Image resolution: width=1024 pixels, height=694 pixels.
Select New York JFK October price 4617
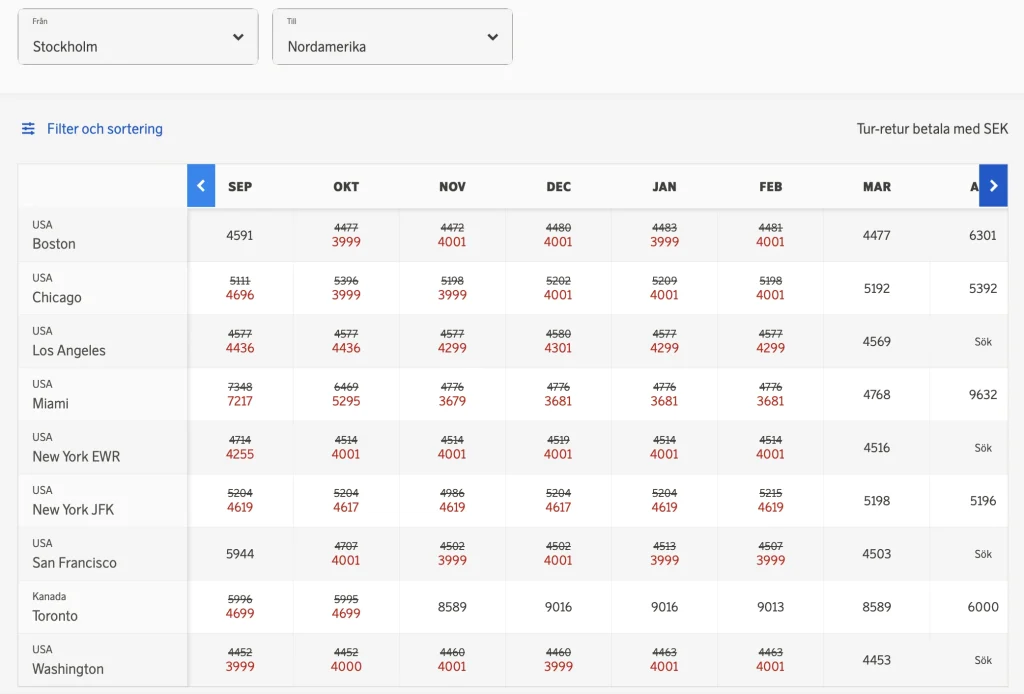[x=346, y=507]
